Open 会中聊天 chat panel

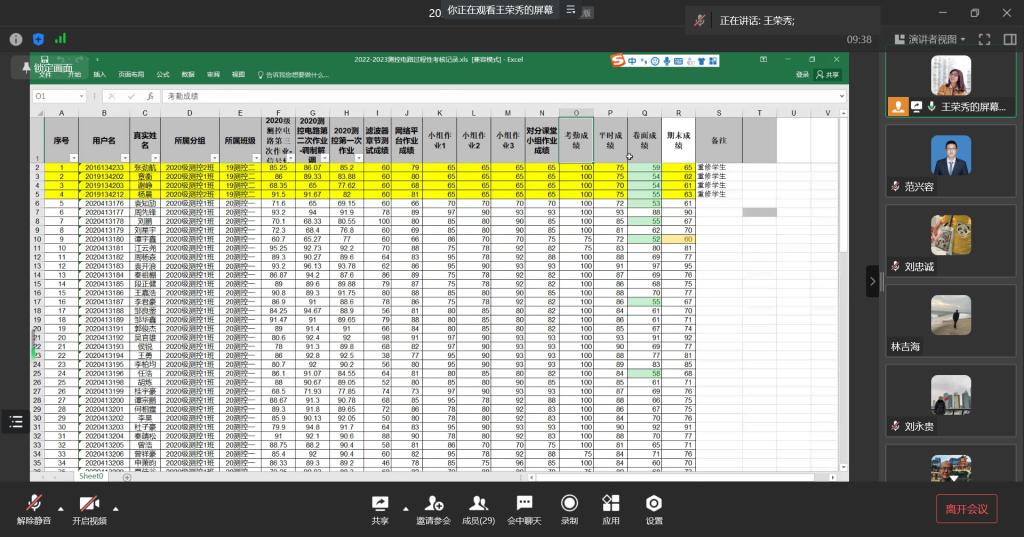[x=524, y=509]
